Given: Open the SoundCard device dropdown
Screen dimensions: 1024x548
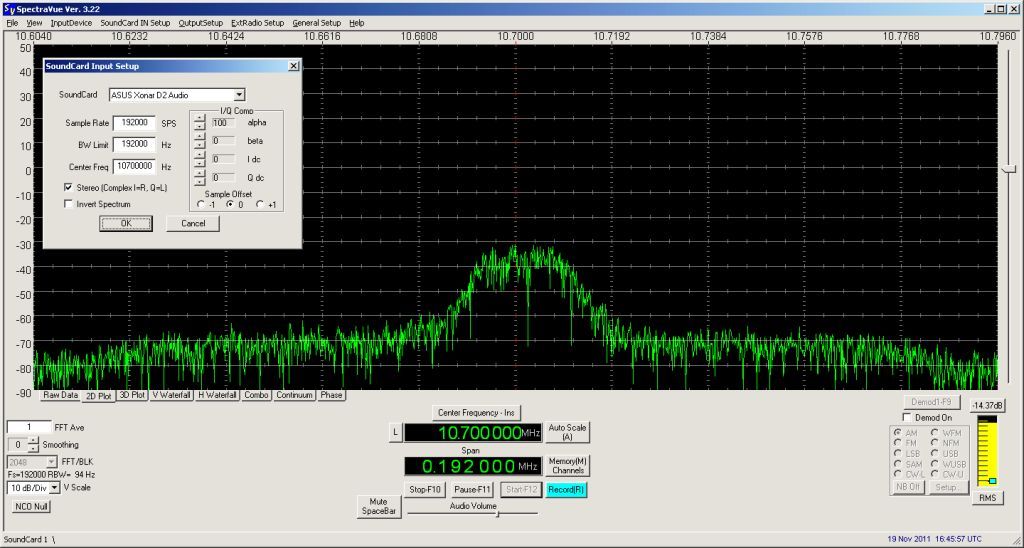Looking at the screenshot, I should point(239,95).
